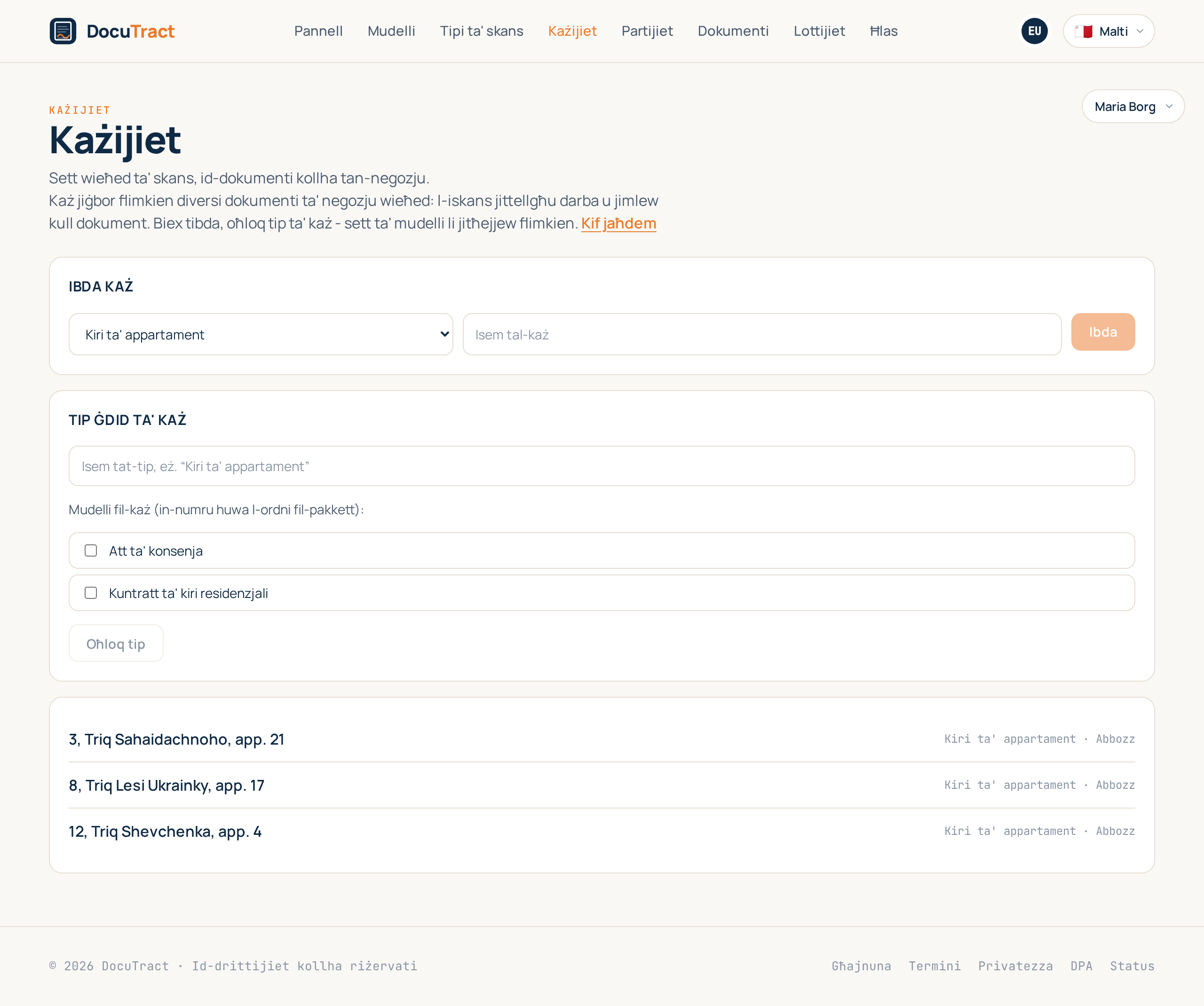1204x1006 pixels.
Task: Go to Lottijiet in the navigation
Action: pyautogui.click(x=819, y=31)
